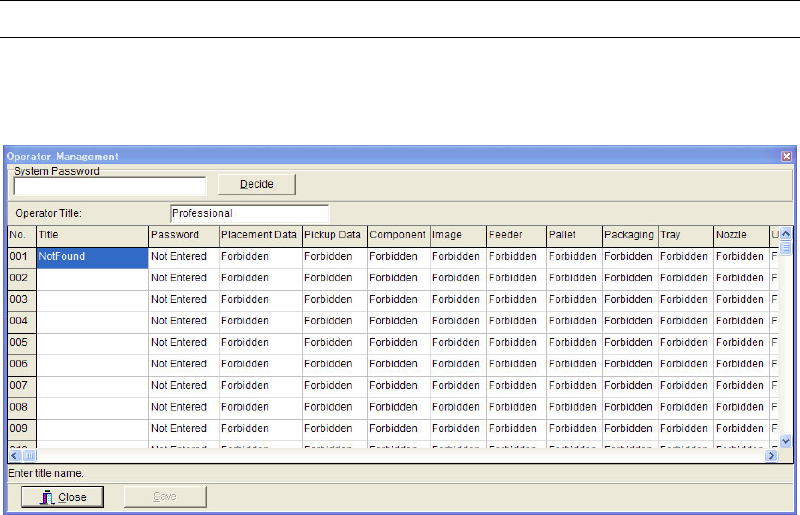
Task: Select Placement Data 'Forbidden' in row 007
Action: pyautogui.click(x=261, y=386)
